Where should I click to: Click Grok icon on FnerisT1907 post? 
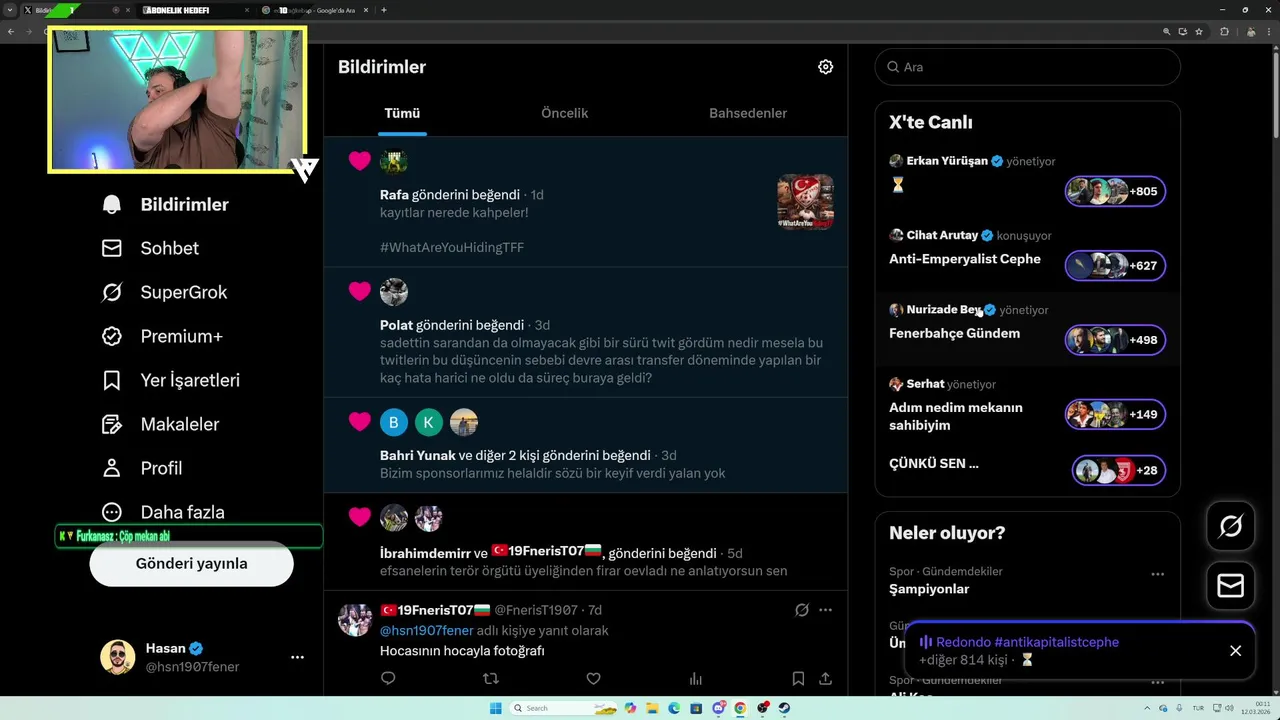(x=801, y=610)
